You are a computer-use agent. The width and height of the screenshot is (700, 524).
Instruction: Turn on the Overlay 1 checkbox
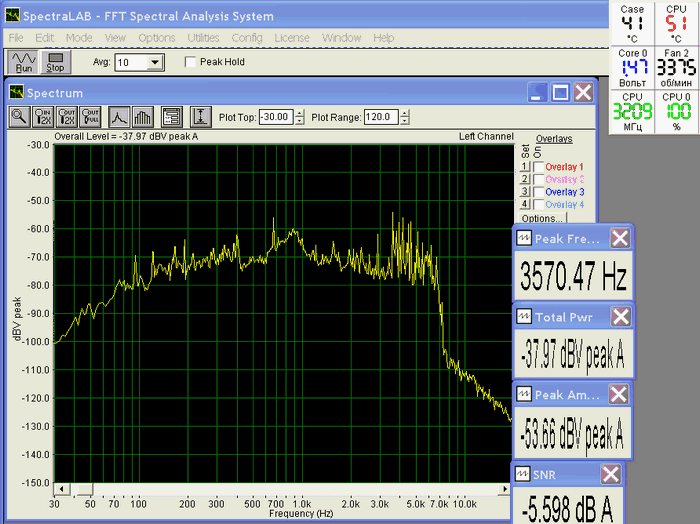539,166
